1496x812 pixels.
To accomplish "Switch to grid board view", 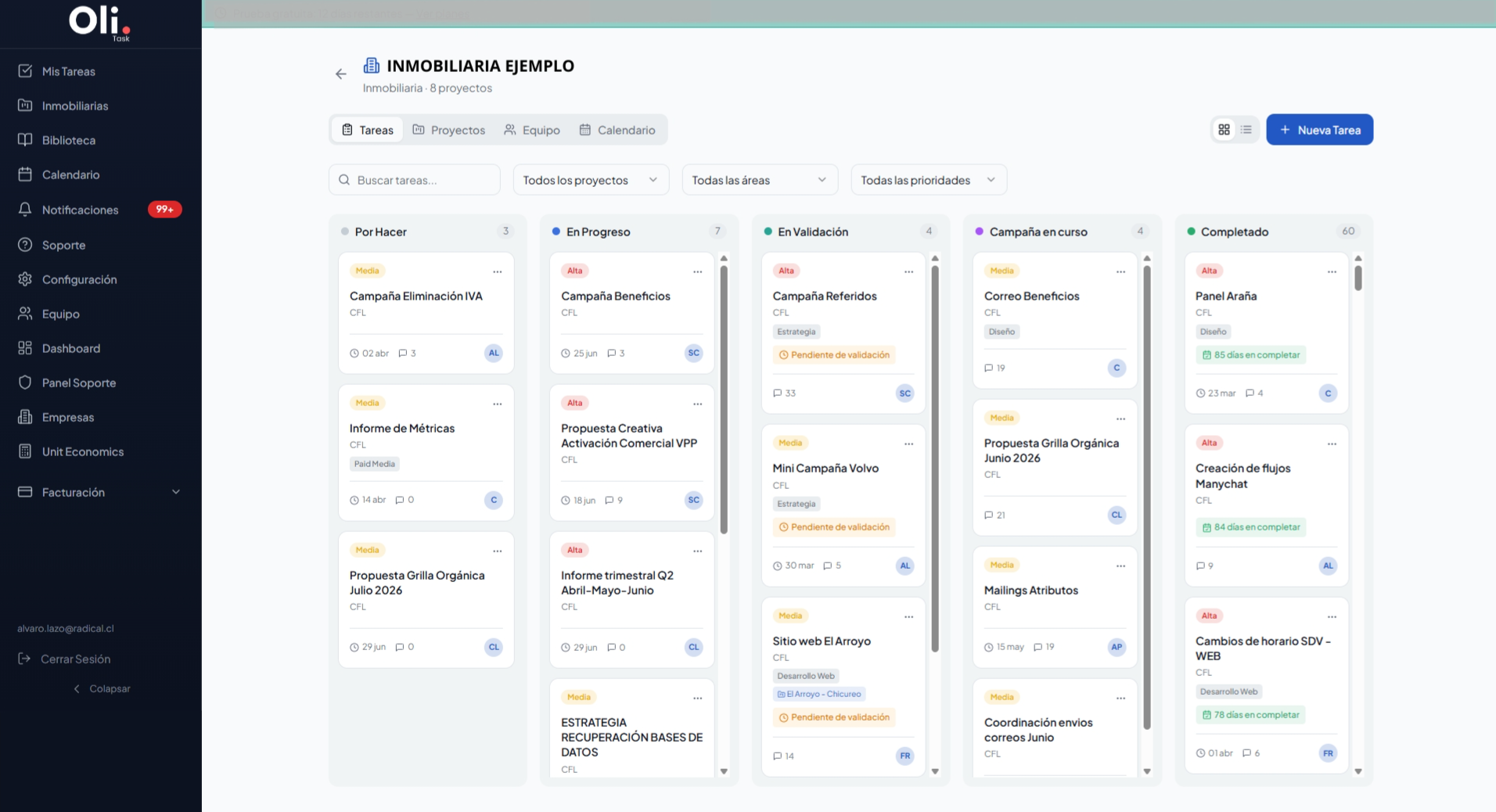I will click(1224, 130).
